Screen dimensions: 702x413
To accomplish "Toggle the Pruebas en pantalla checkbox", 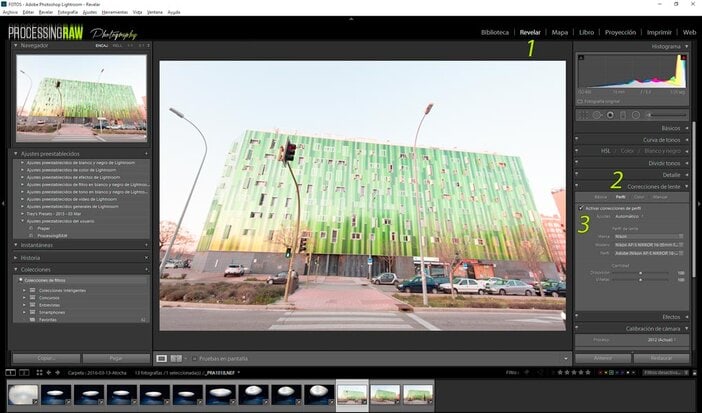I will tap(194, 357).
